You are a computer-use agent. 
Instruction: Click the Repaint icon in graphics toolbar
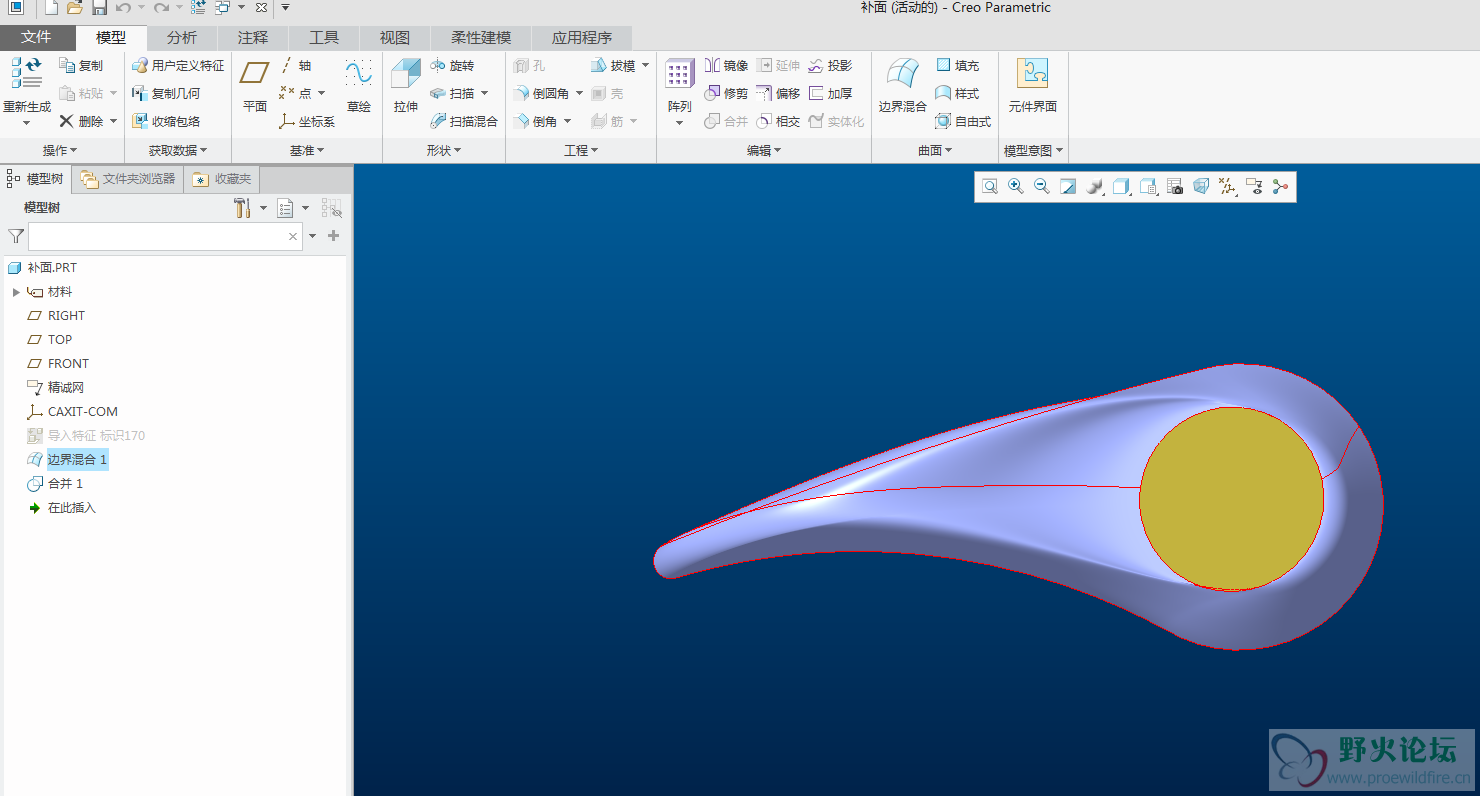coord(1068,186)
